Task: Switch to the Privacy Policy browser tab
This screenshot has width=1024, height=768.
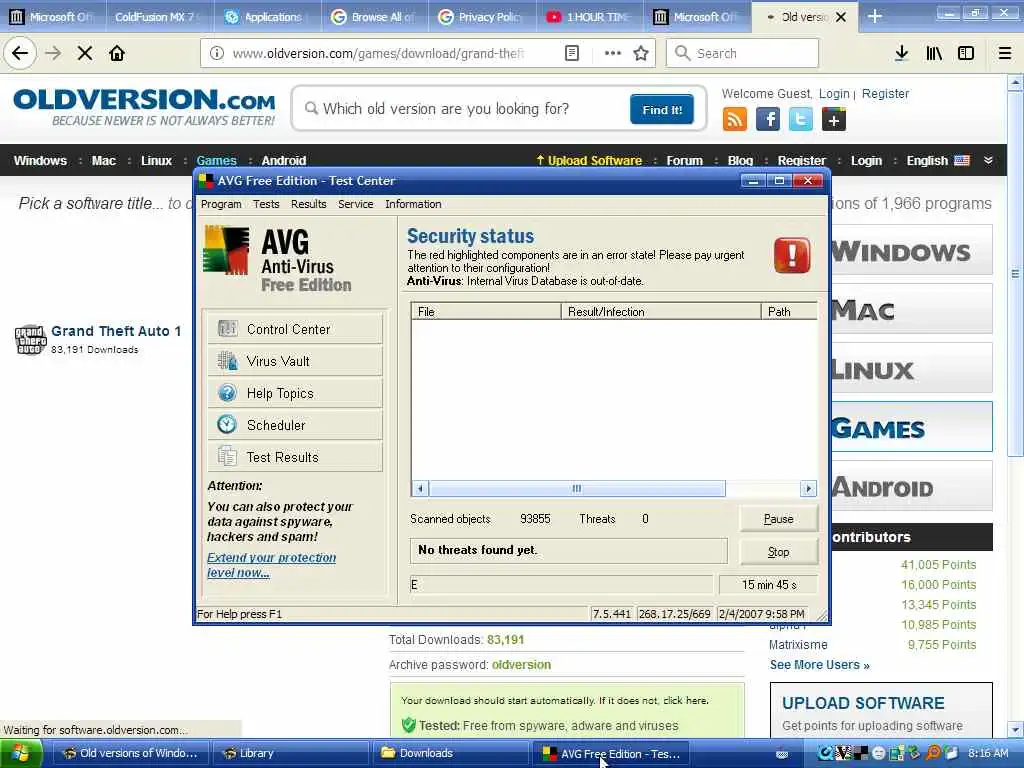Action: click(x=481, y=16)
